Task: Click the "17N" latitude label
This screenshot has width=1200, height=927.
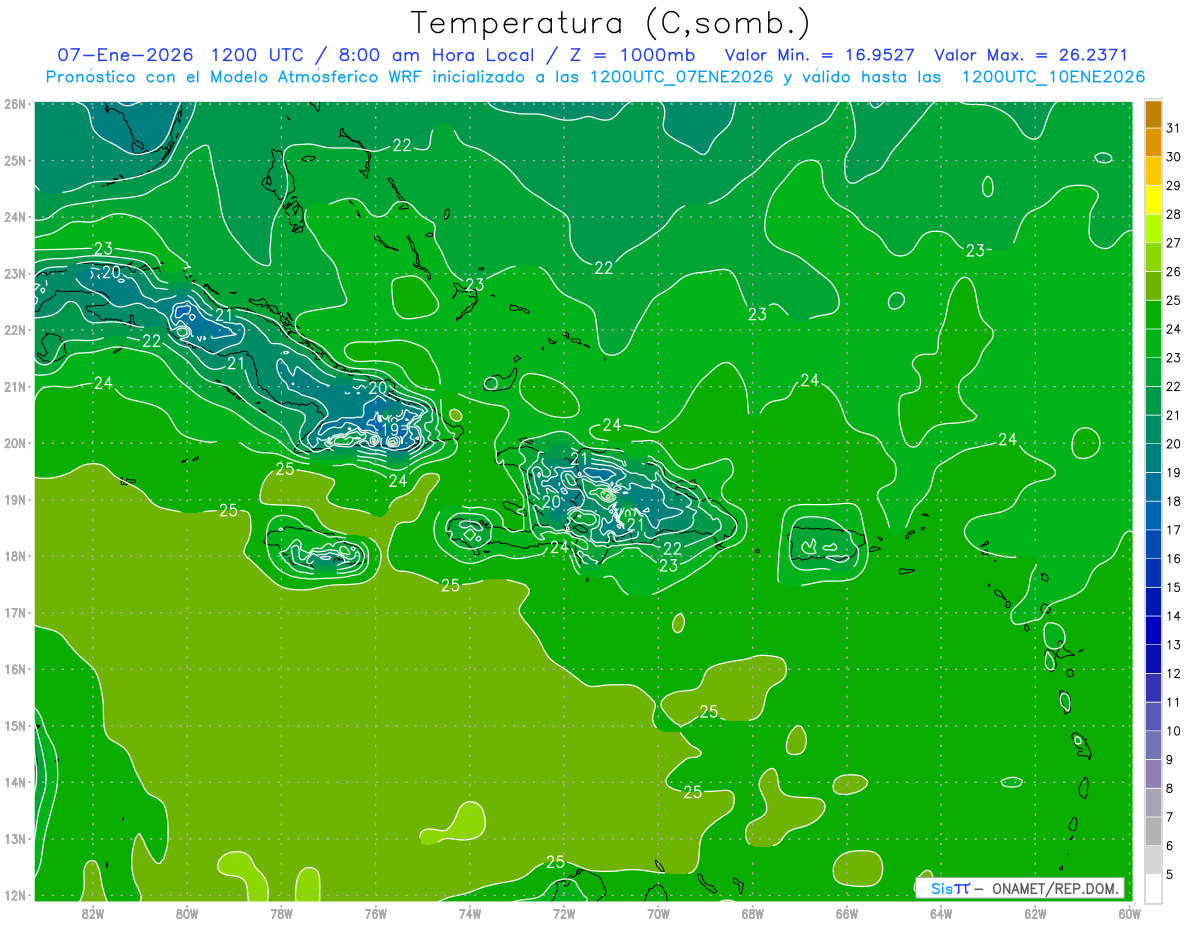Action: coord(15,613)
